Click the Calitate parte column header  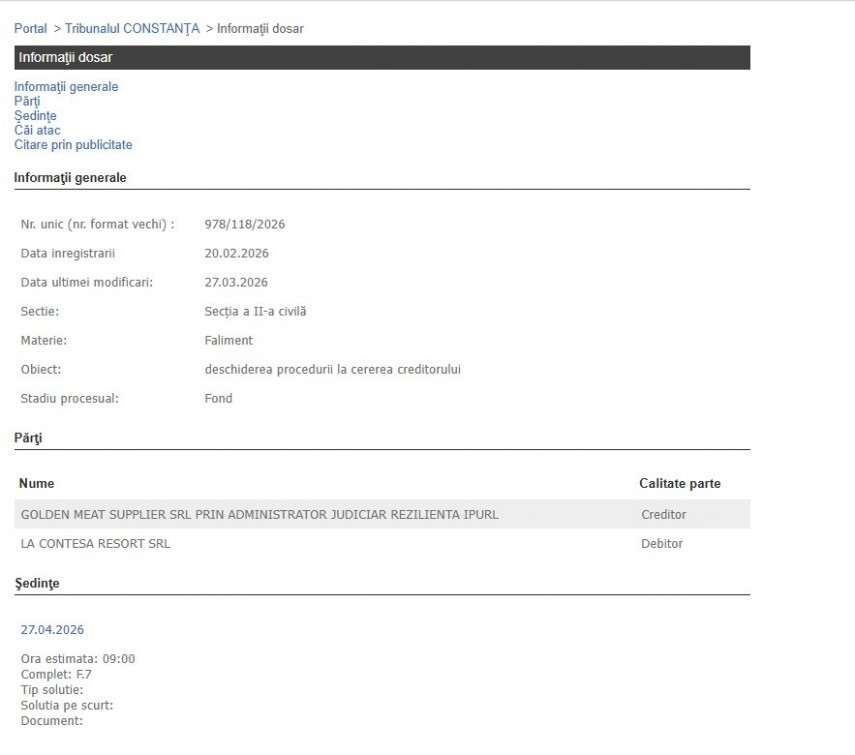click(x=679, y=484)
